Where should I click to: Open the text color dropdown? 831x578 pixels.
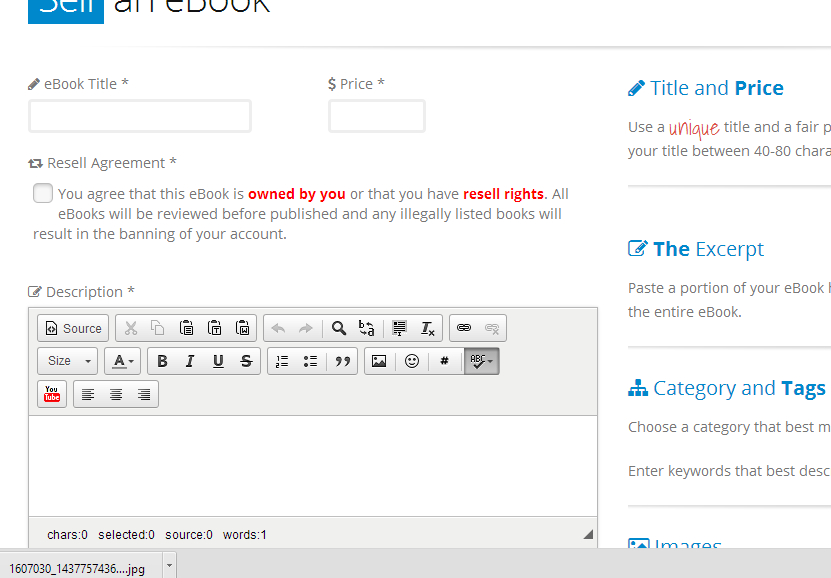[122, 361]
